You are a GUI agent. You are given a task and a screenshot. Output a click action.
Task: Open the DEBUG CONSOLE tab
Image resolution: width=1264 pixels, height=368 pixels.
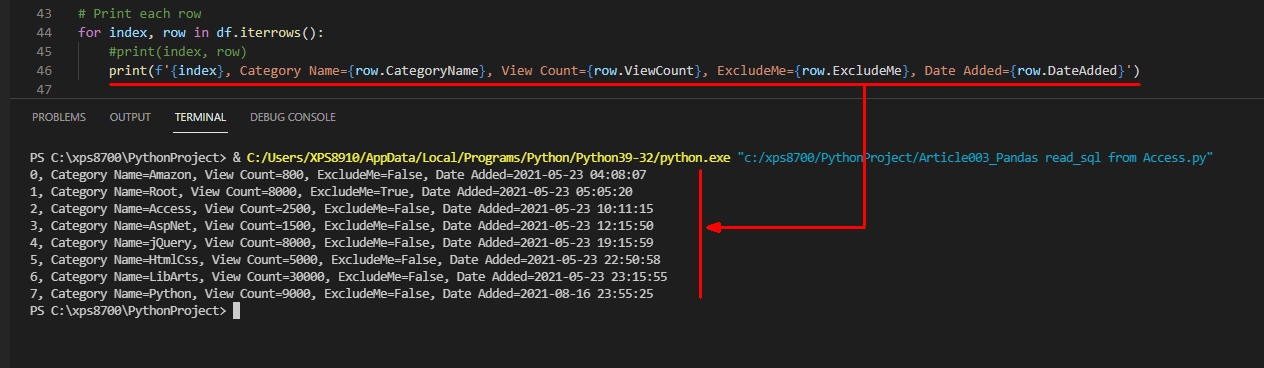293,117
